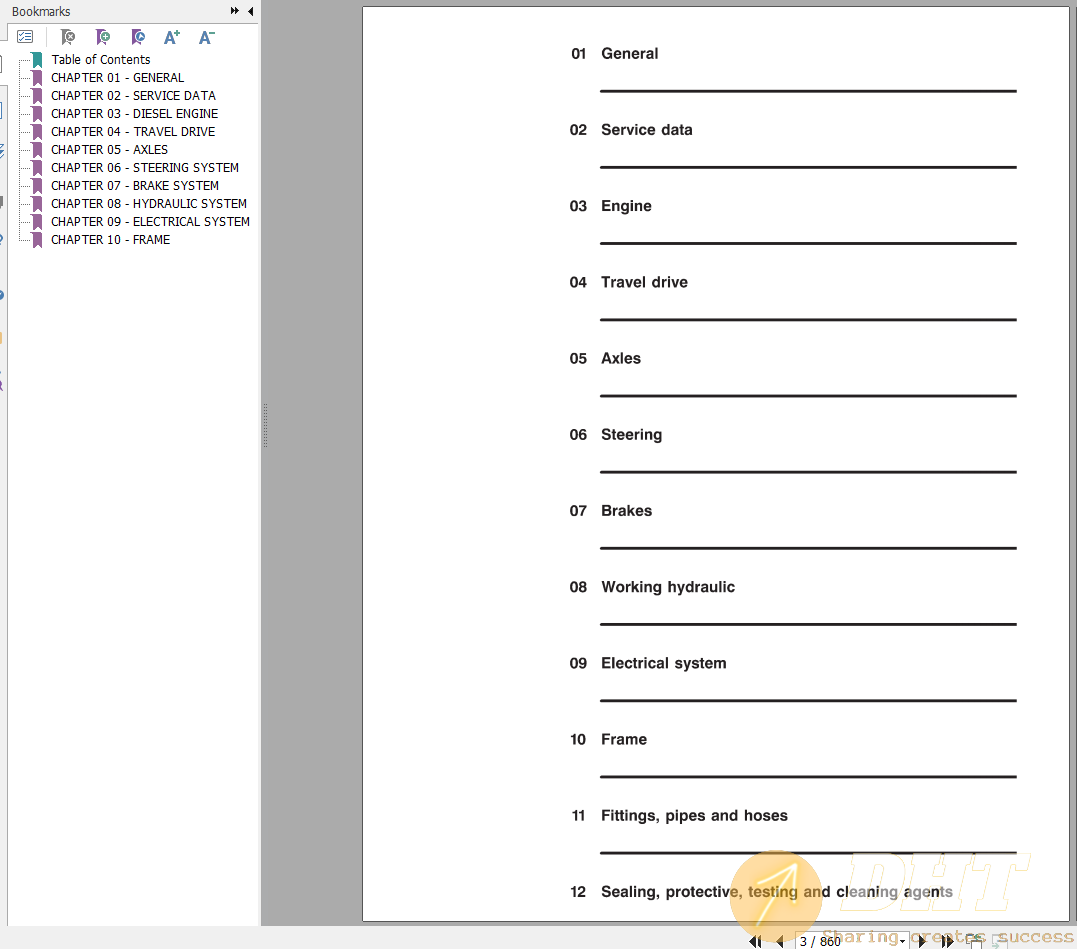Increase bookmark text size with A+ icon
This screenshot has width=1077, height=949.
(171, 37)
